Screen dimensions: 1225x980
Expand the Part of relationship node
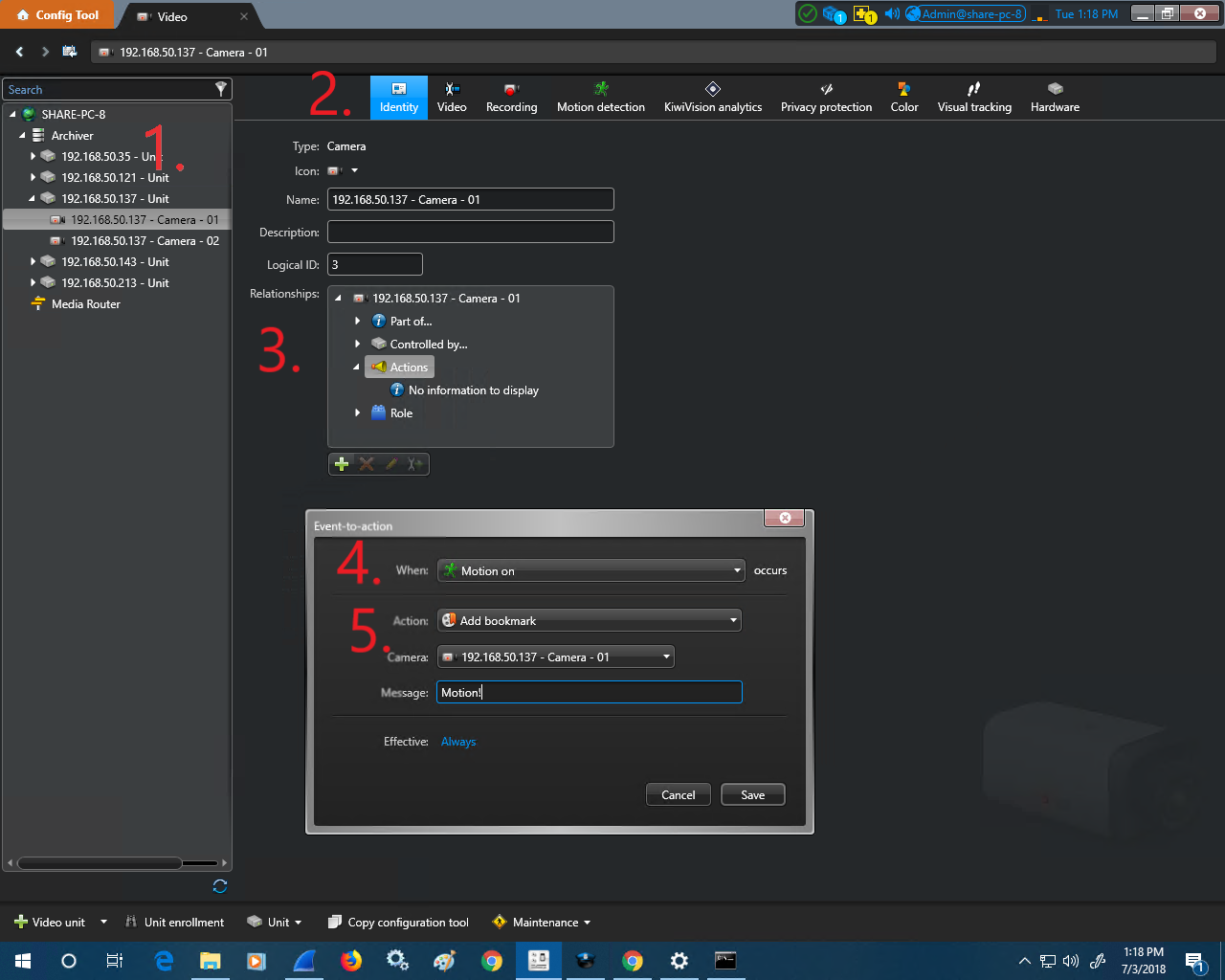coord(358,321)
